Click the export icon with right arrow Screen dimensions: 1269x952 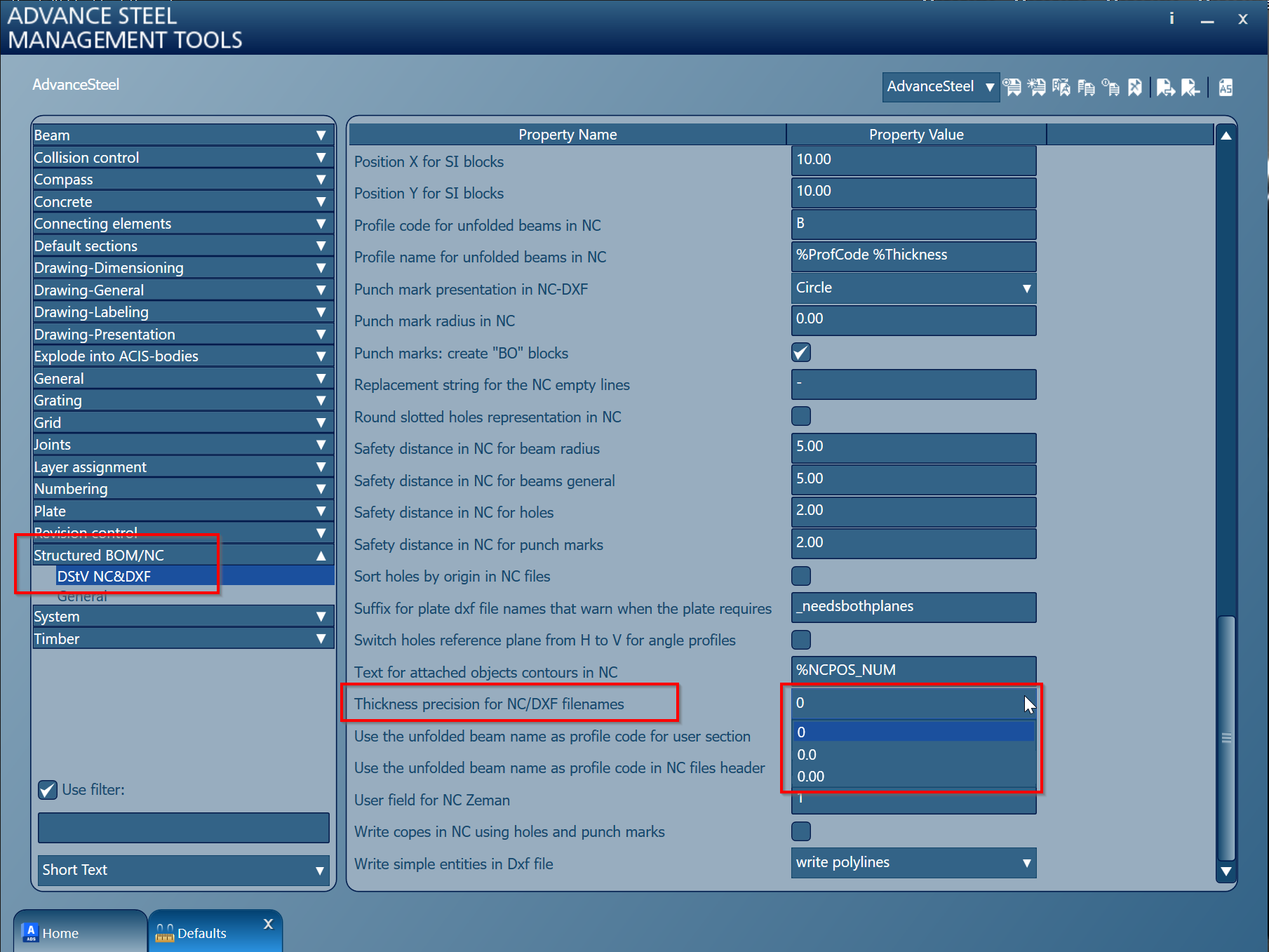pyautogui.click(x=1165, y=87)
